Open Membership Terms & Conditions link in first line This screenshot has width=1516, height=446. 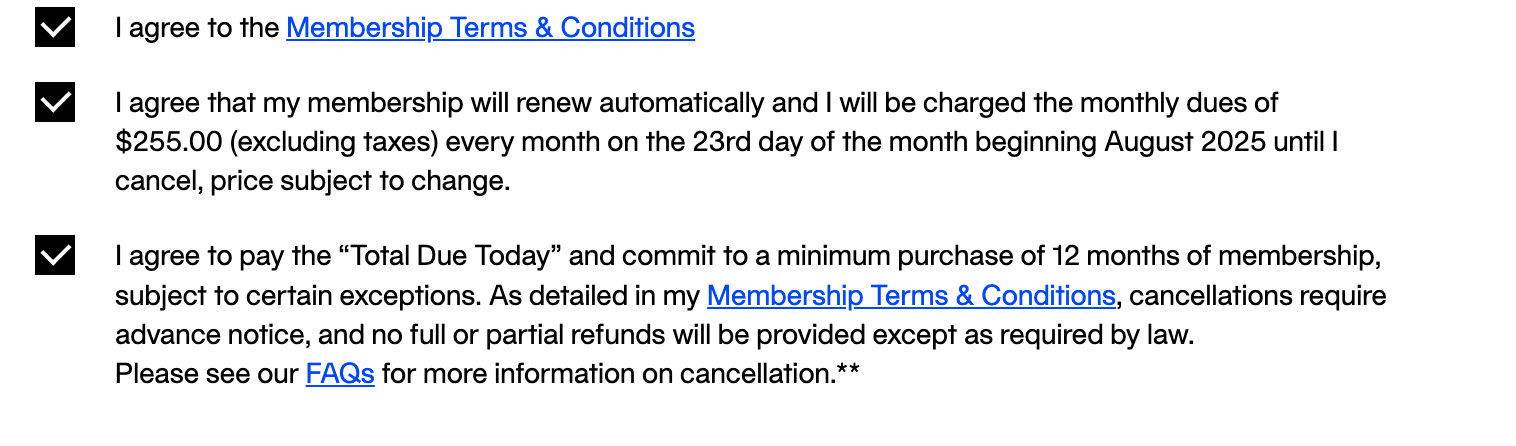click(490, 27)
